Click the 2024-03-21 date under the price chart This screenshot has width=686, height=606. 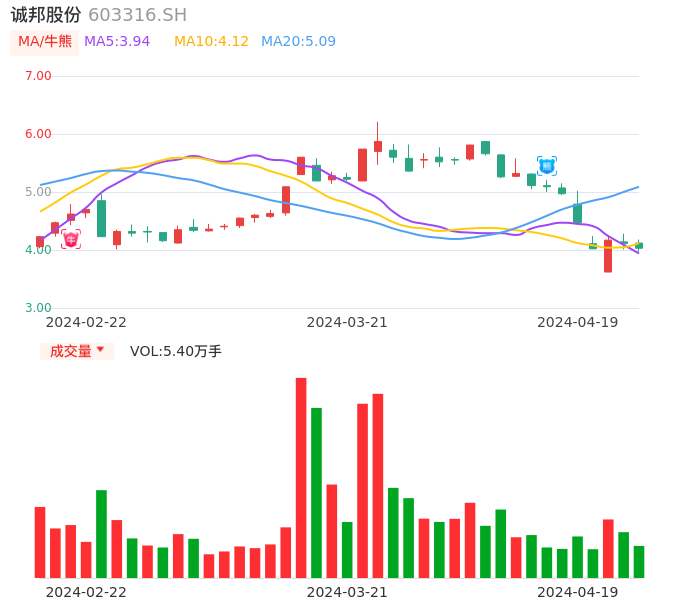click(347, 322)
